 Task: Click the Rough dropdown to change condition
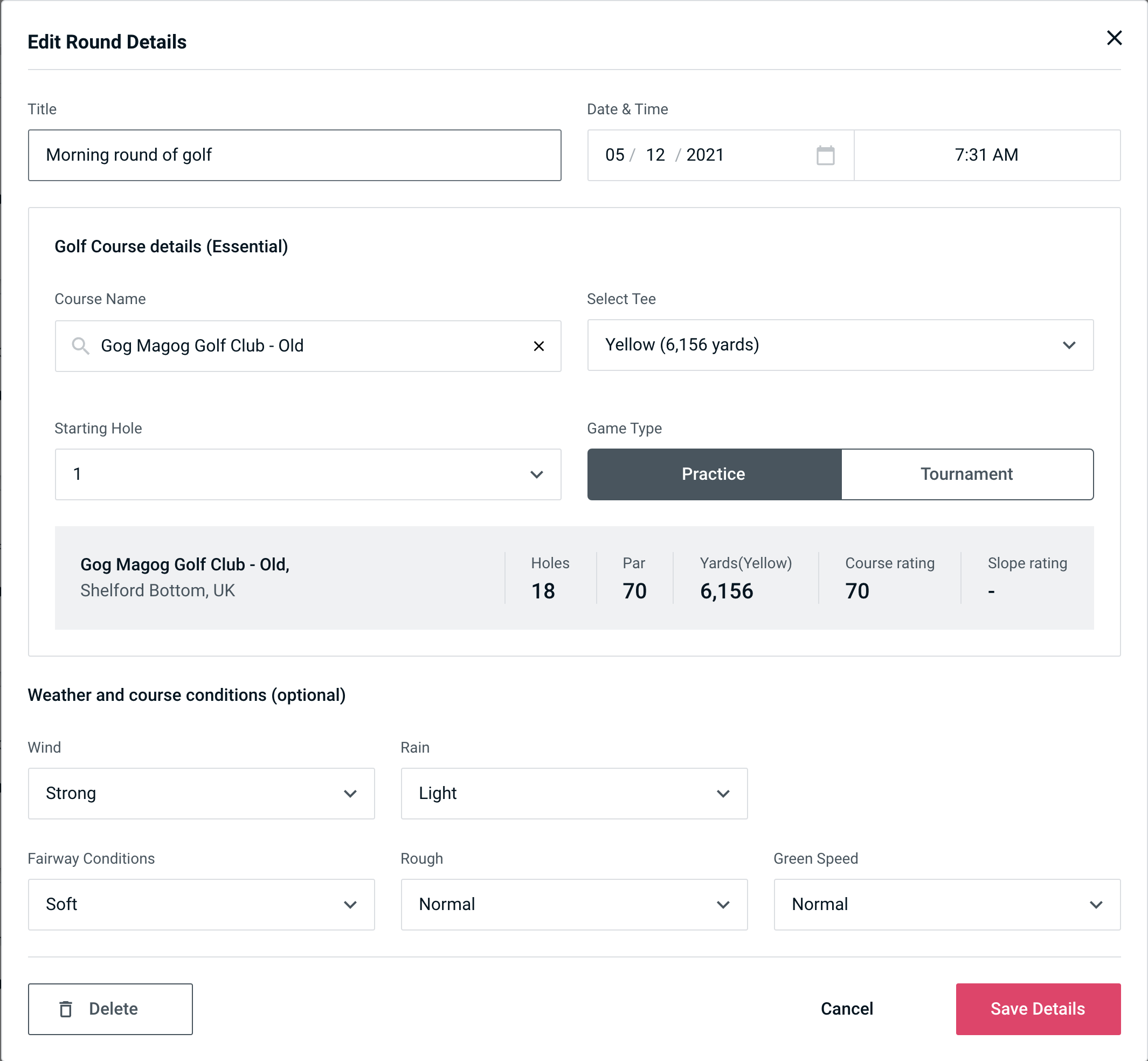pos(574,904)
